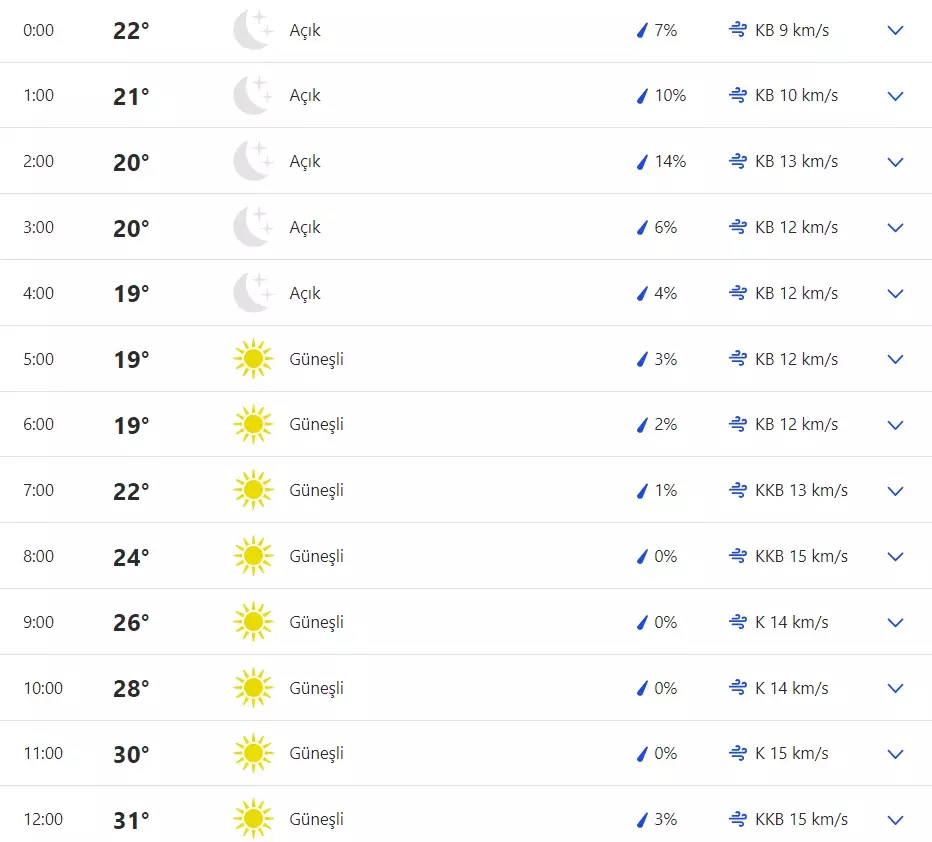The width and height of the screenshot is (932, 842).
Task: Click the moon icon in the 0:00 row
Action: (252, 30)
